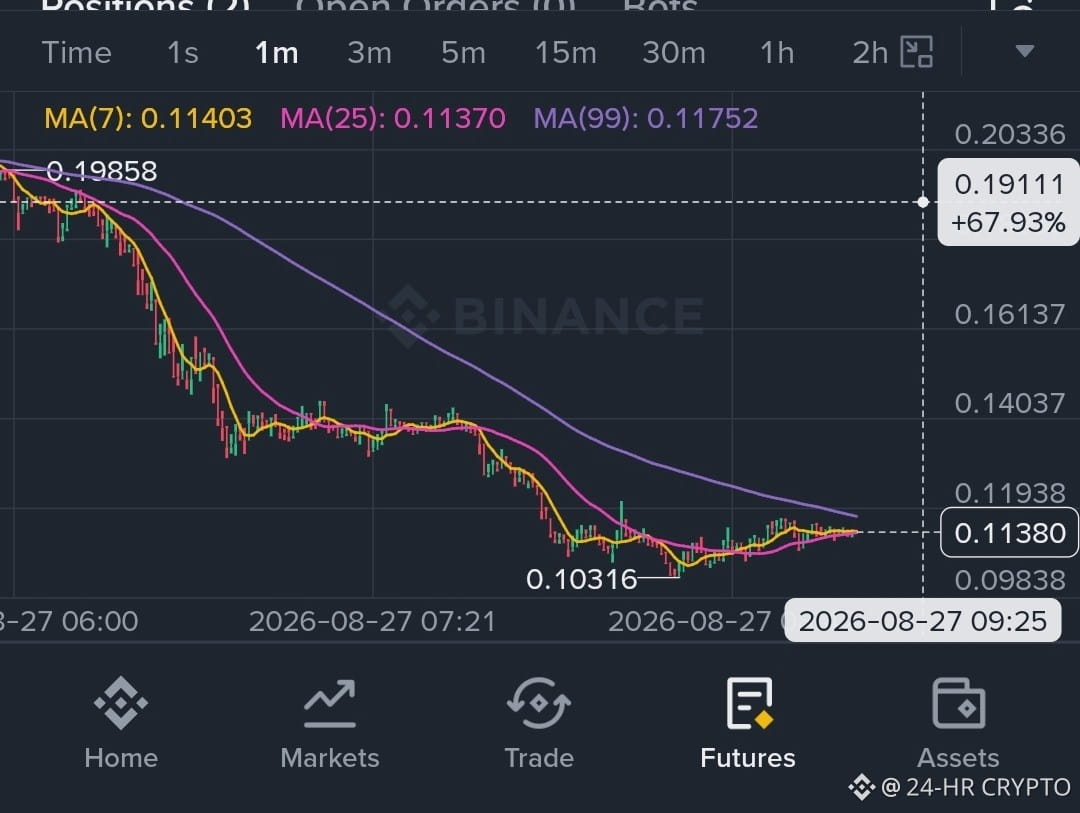Image resolution: width=1080 pixels, height=813 pixels.
Task: Tap the 0.09838 price axis label
Action: point(1010,580)
